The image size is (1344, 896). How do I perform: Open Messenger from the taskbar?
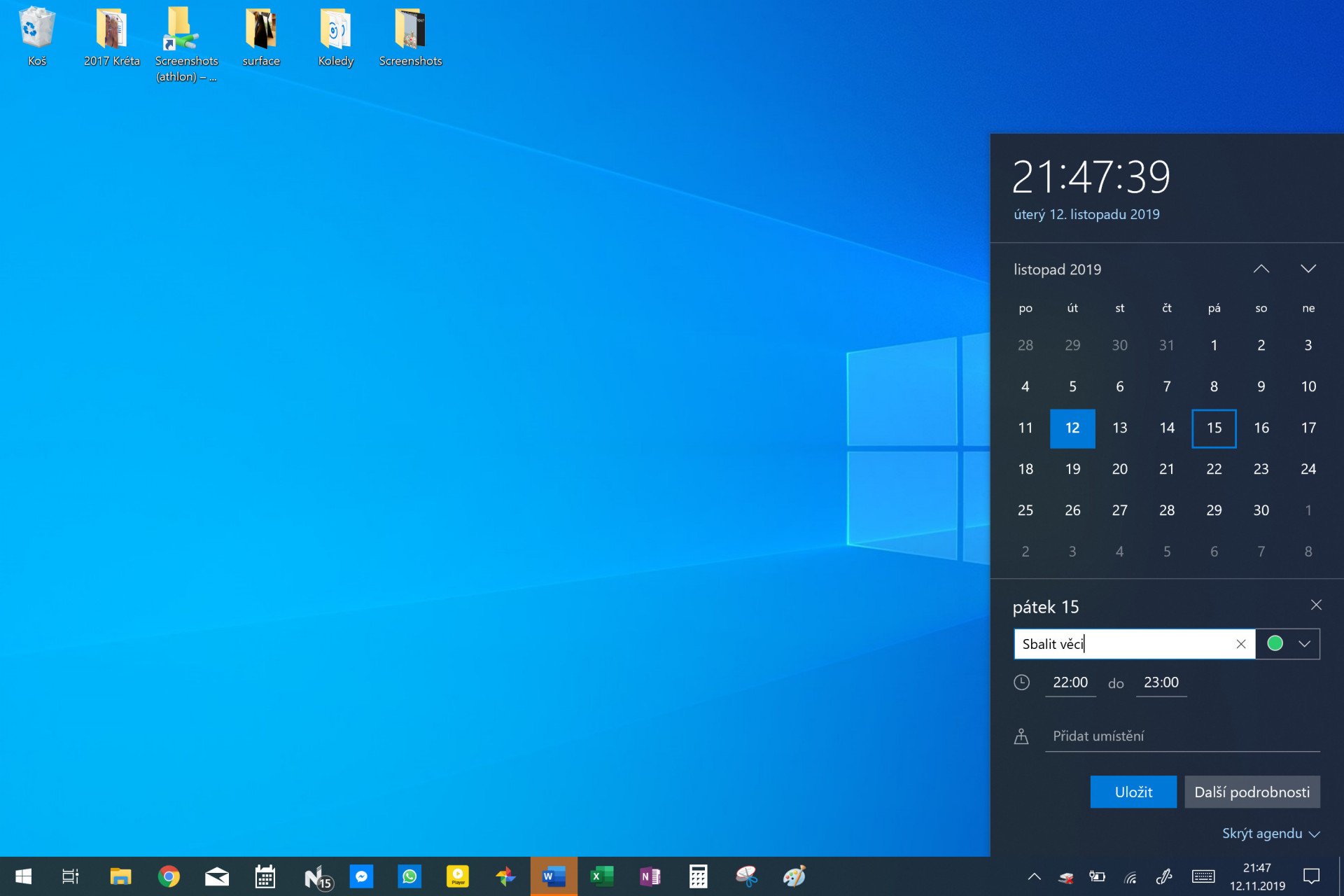tap(362, 876)
